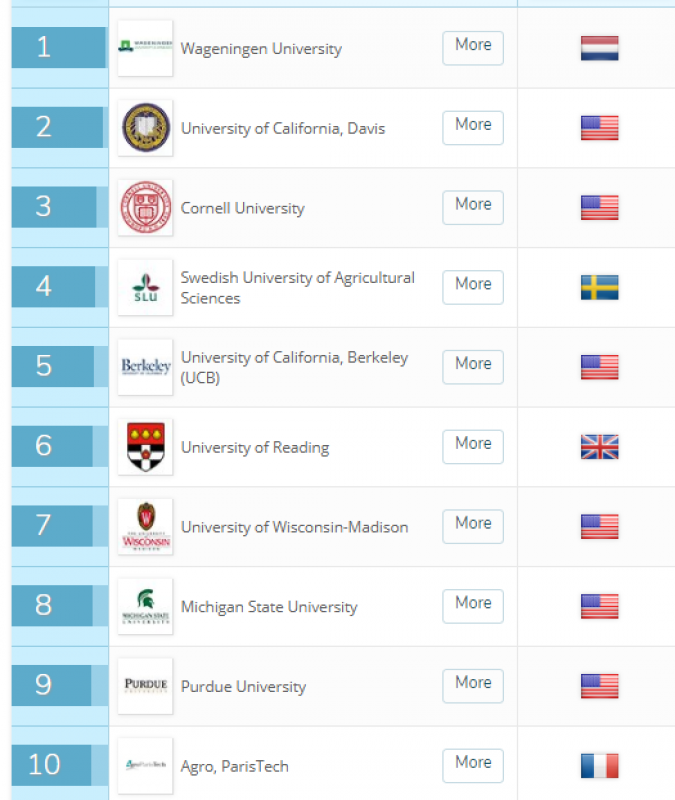Screen dimensions: 675x800
Task: Click the Cornell University crest logo
Action: pos(145,208)
